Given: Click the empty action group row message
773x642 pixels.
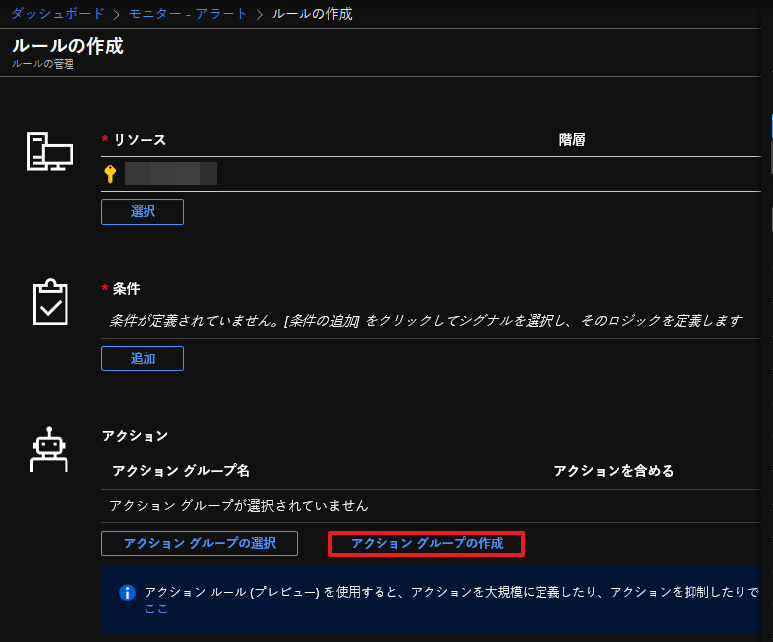Looking at the screenshot, I should pos(239,505).
